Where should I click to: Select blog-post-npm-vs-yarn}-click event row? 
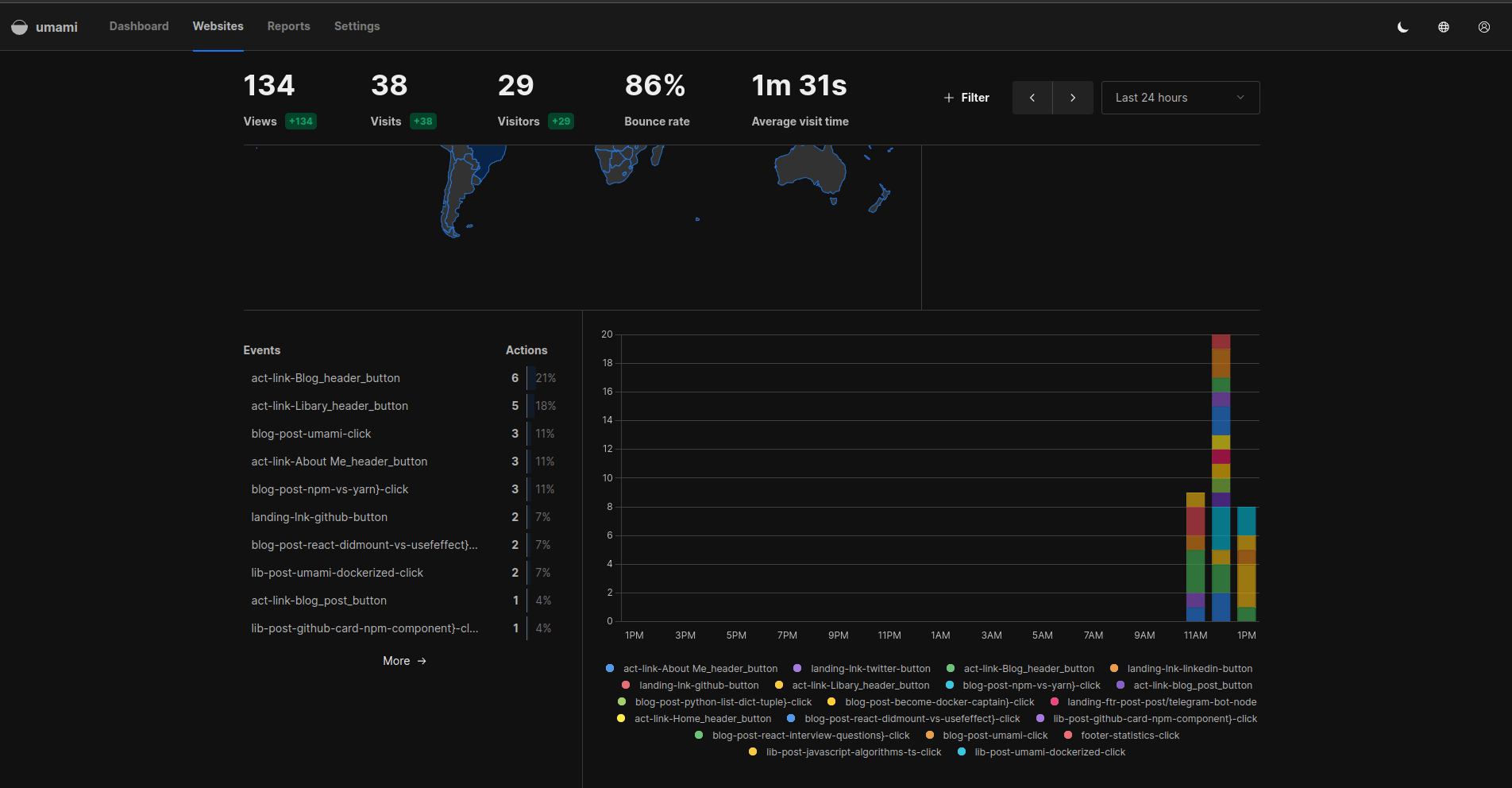click(x=403, y=489)
